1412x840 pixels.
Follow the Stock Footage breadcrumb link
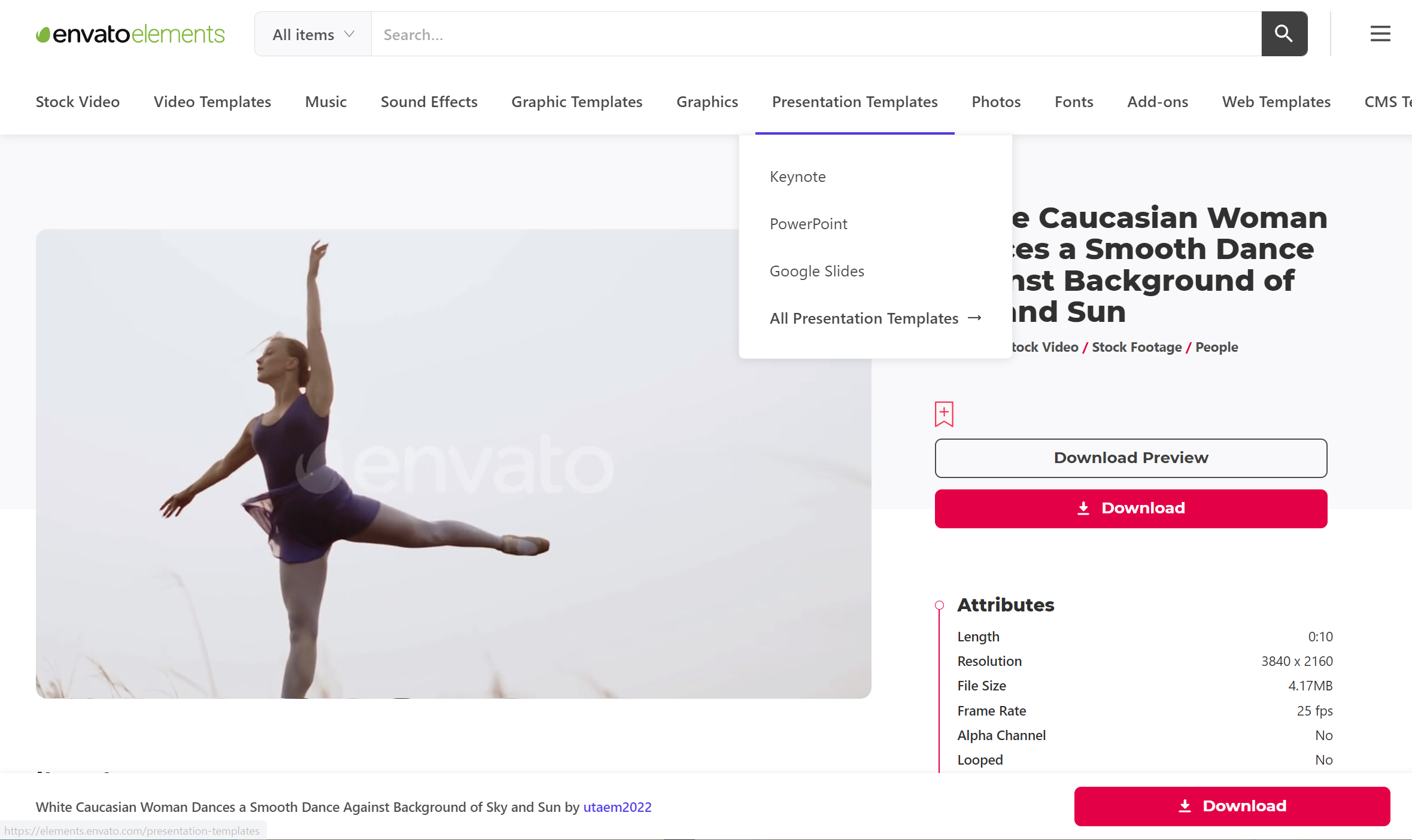[x=1136, y=347]
